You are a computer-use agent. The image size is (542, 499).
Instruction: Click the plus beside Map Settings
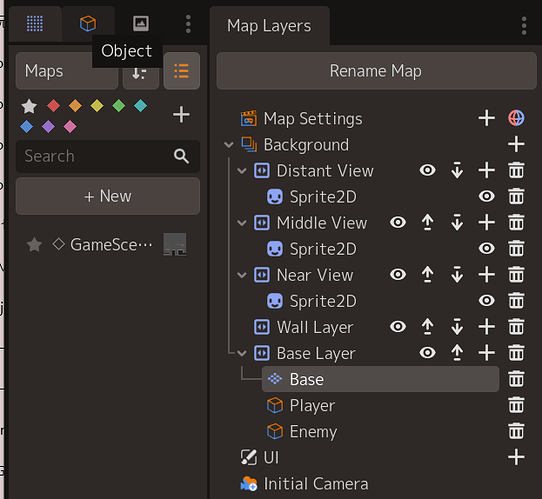coord(487,118)
